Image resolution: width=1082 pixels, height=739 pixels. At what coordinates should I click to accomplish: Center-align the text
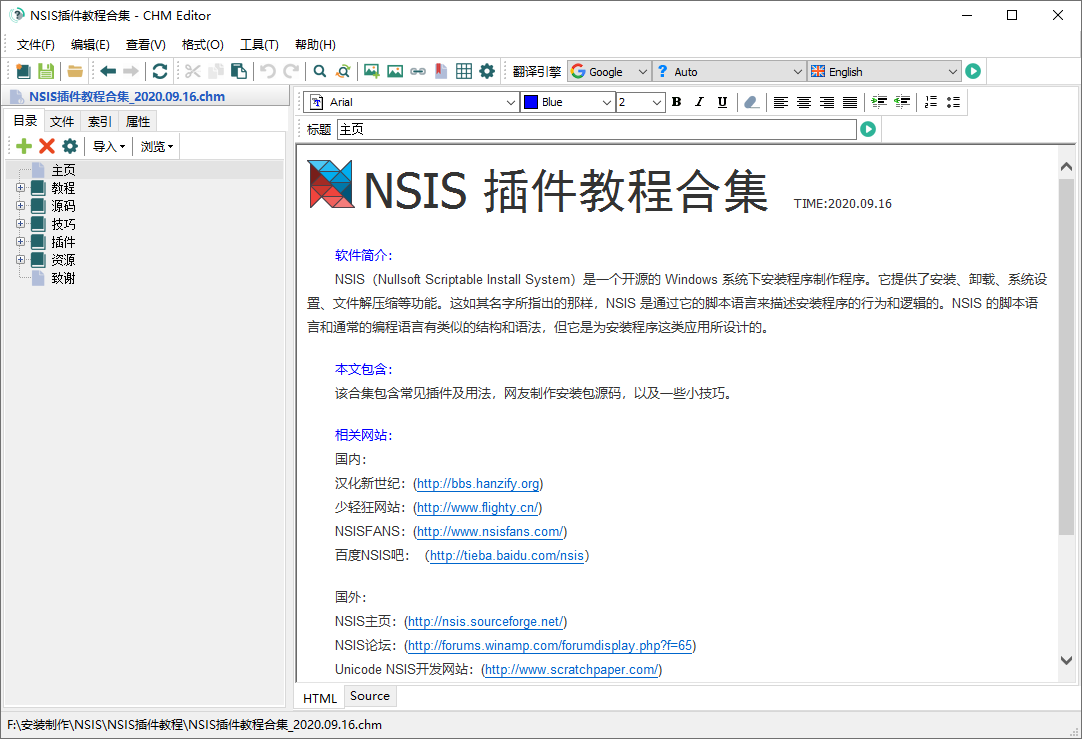(x=804, y=102)
